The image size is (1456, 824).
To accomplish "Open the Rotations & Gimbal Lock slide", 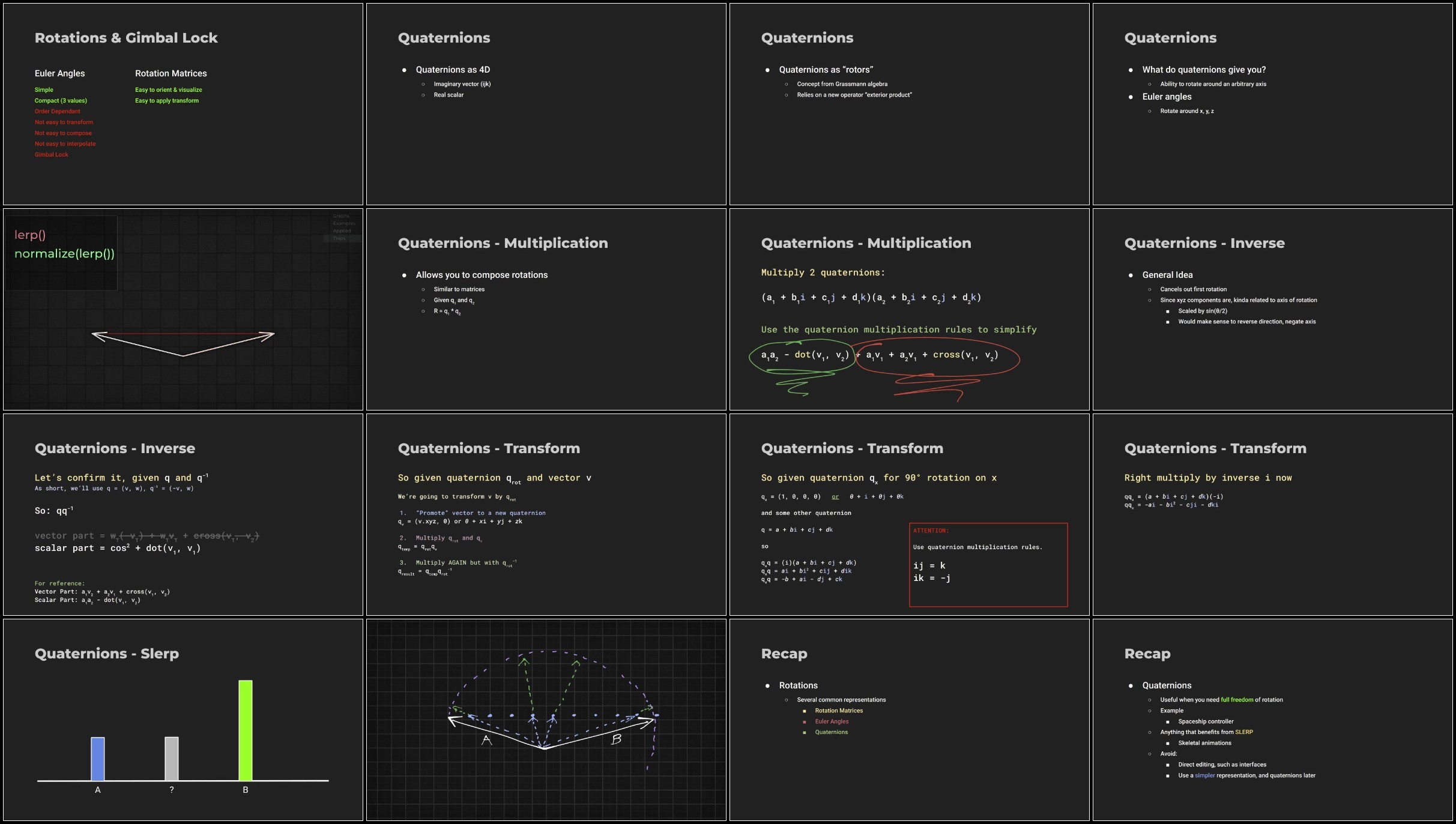I will 183,104.
